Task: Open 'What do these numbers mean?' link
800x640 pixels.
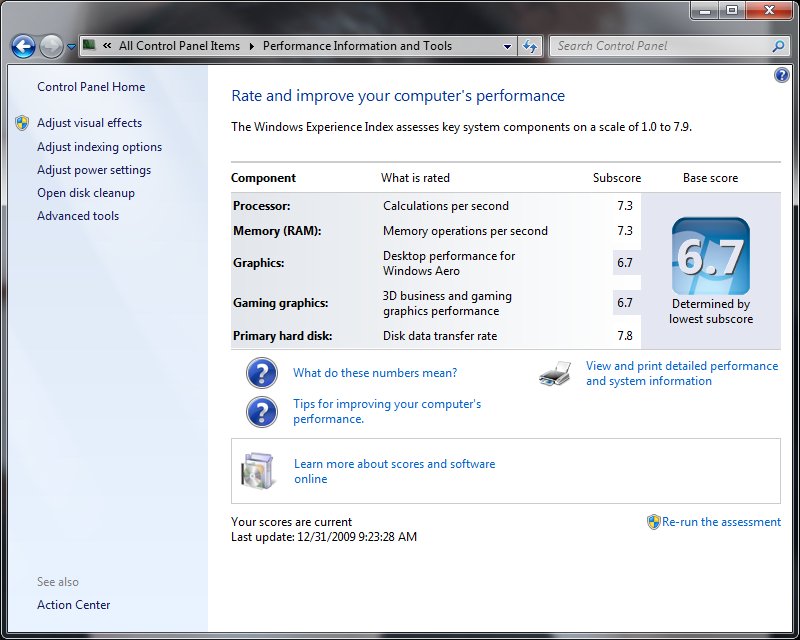Action: point(375,373)
